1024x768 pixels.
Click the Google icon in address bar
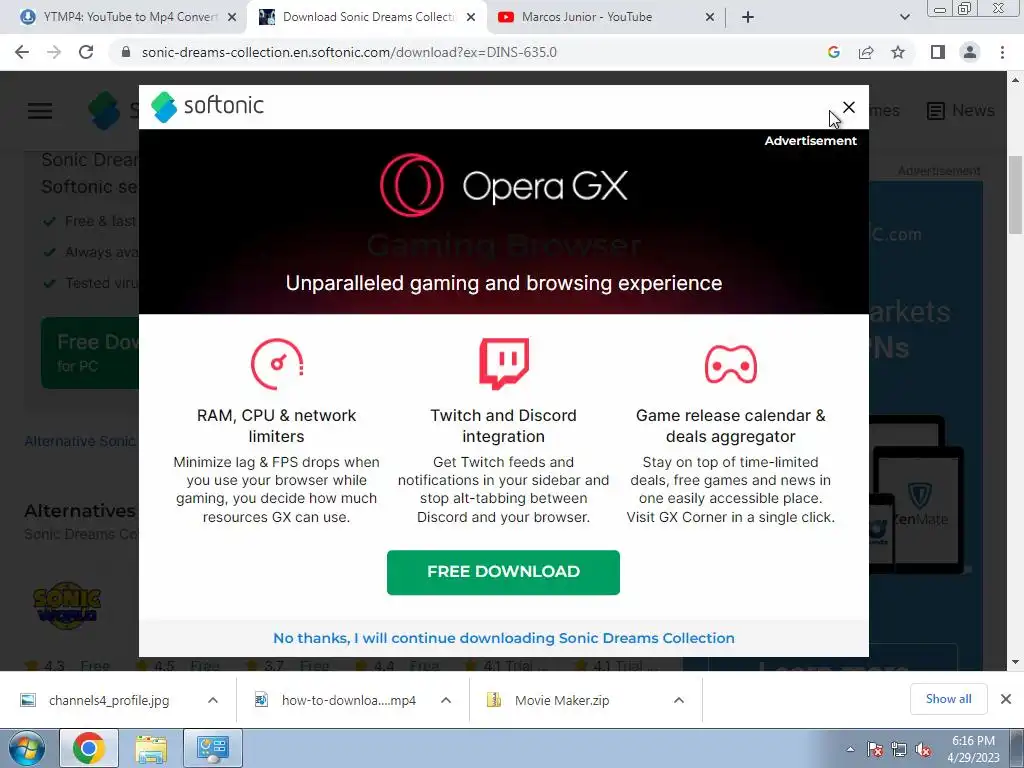(833, 52)
